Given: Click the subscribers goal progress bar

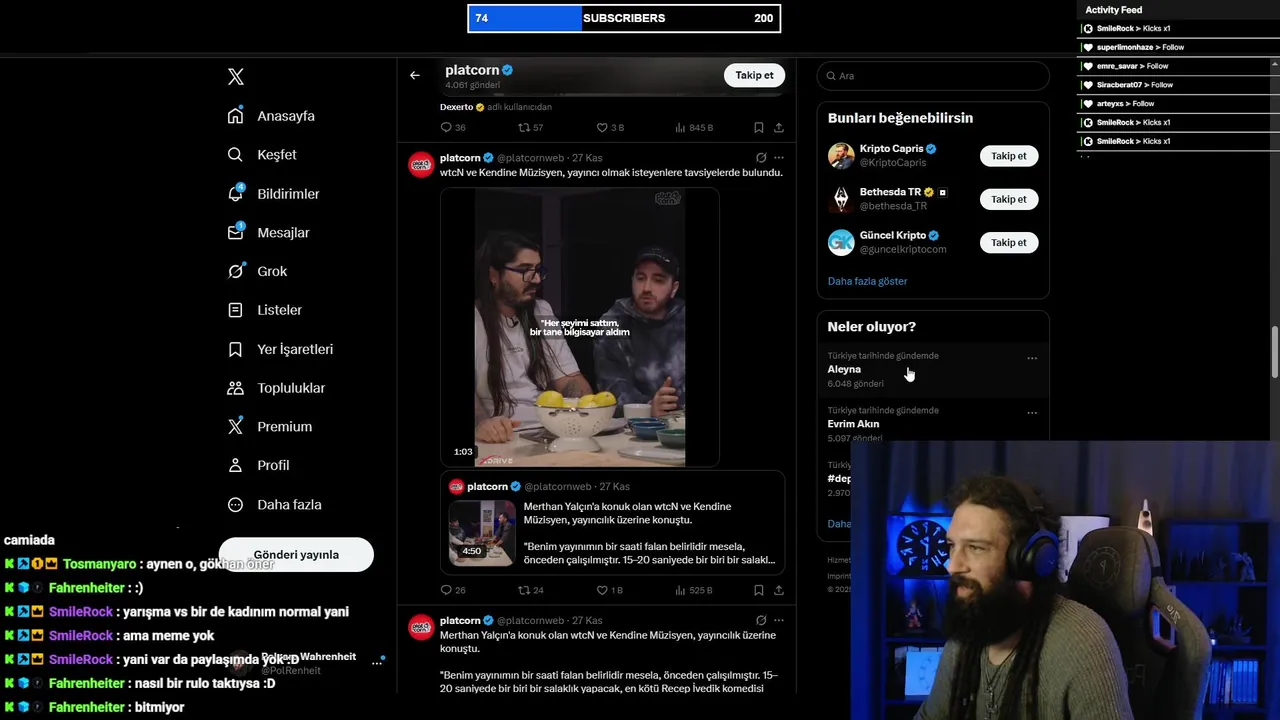Looking at the screenshot, I should 624,18.
